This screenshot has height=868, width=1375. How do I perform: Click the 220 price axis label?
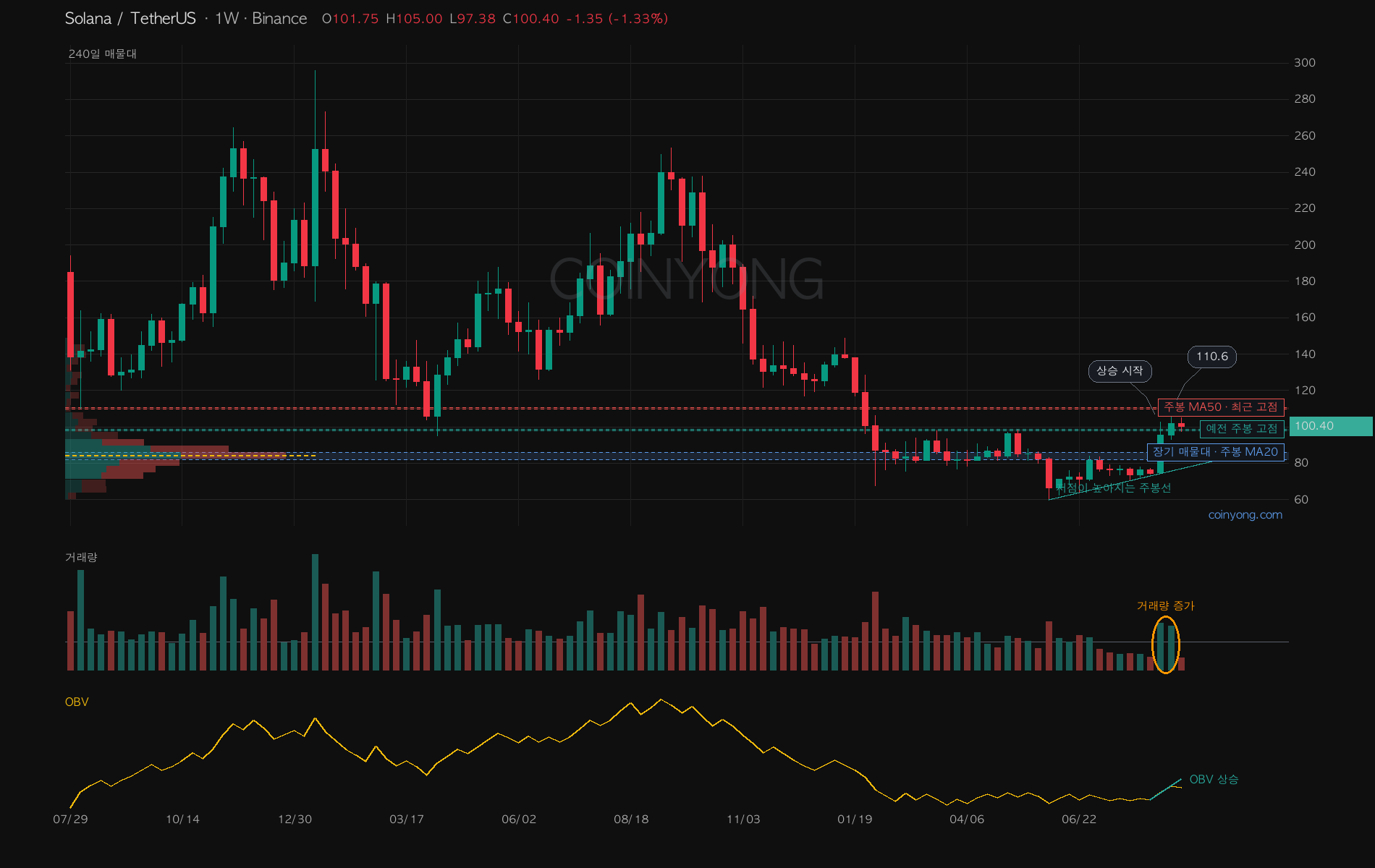(x=1305, y=208)
